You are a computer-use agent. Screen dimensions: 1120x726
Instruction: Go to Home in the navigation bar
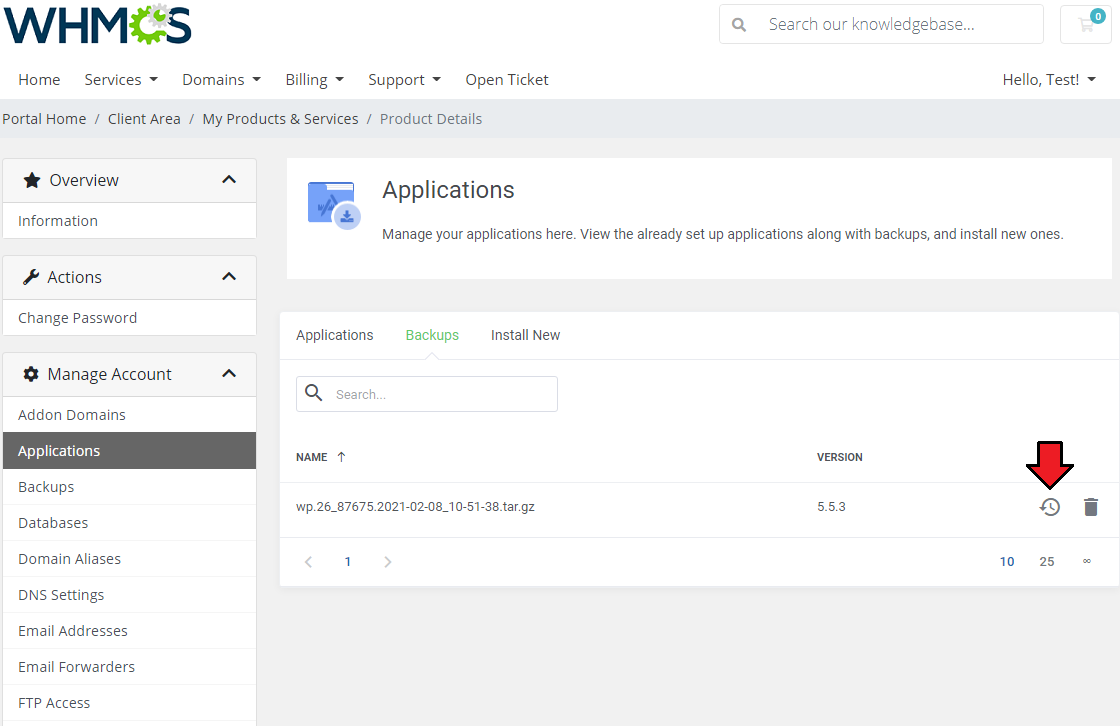(39, 79)
